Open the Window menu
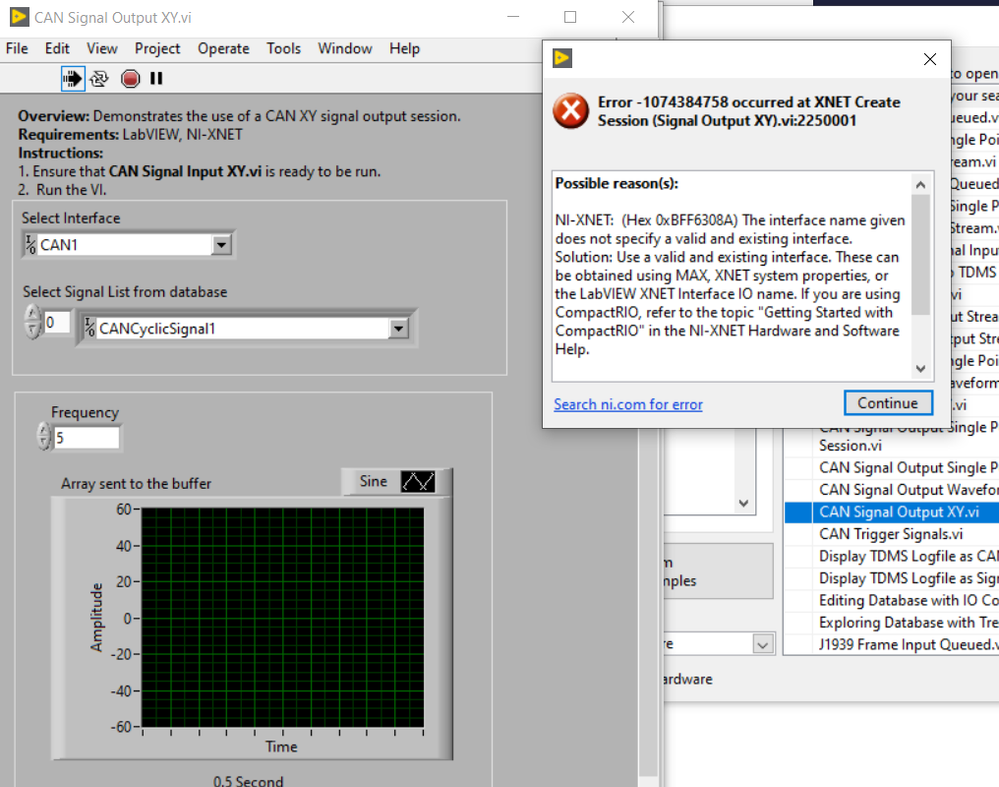 pyautogui.click(x=345, y=48)
